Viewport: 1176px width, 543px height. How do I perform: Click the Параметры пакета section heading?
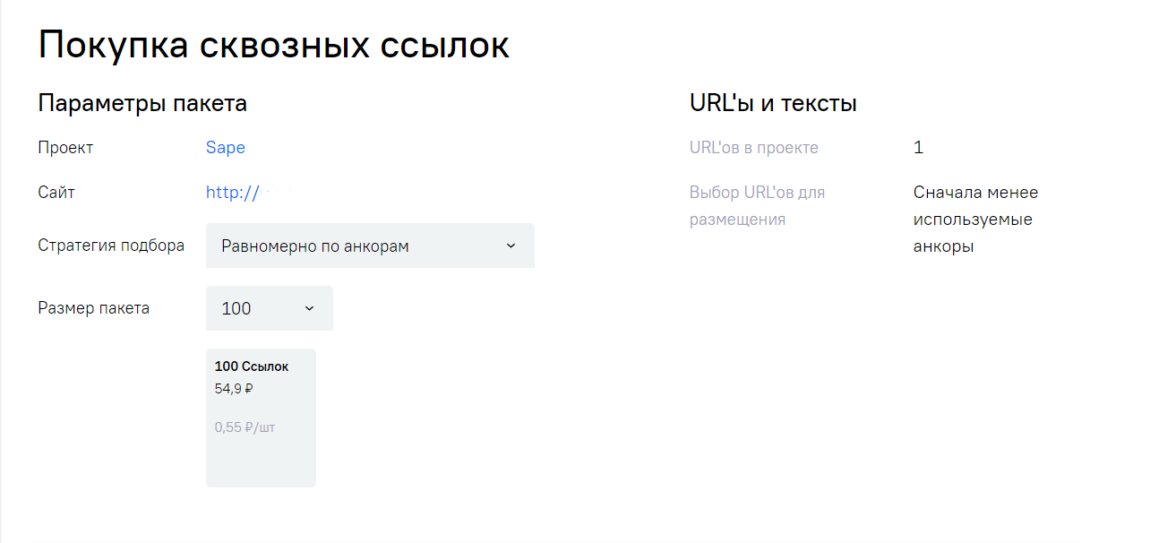(142, 103)
